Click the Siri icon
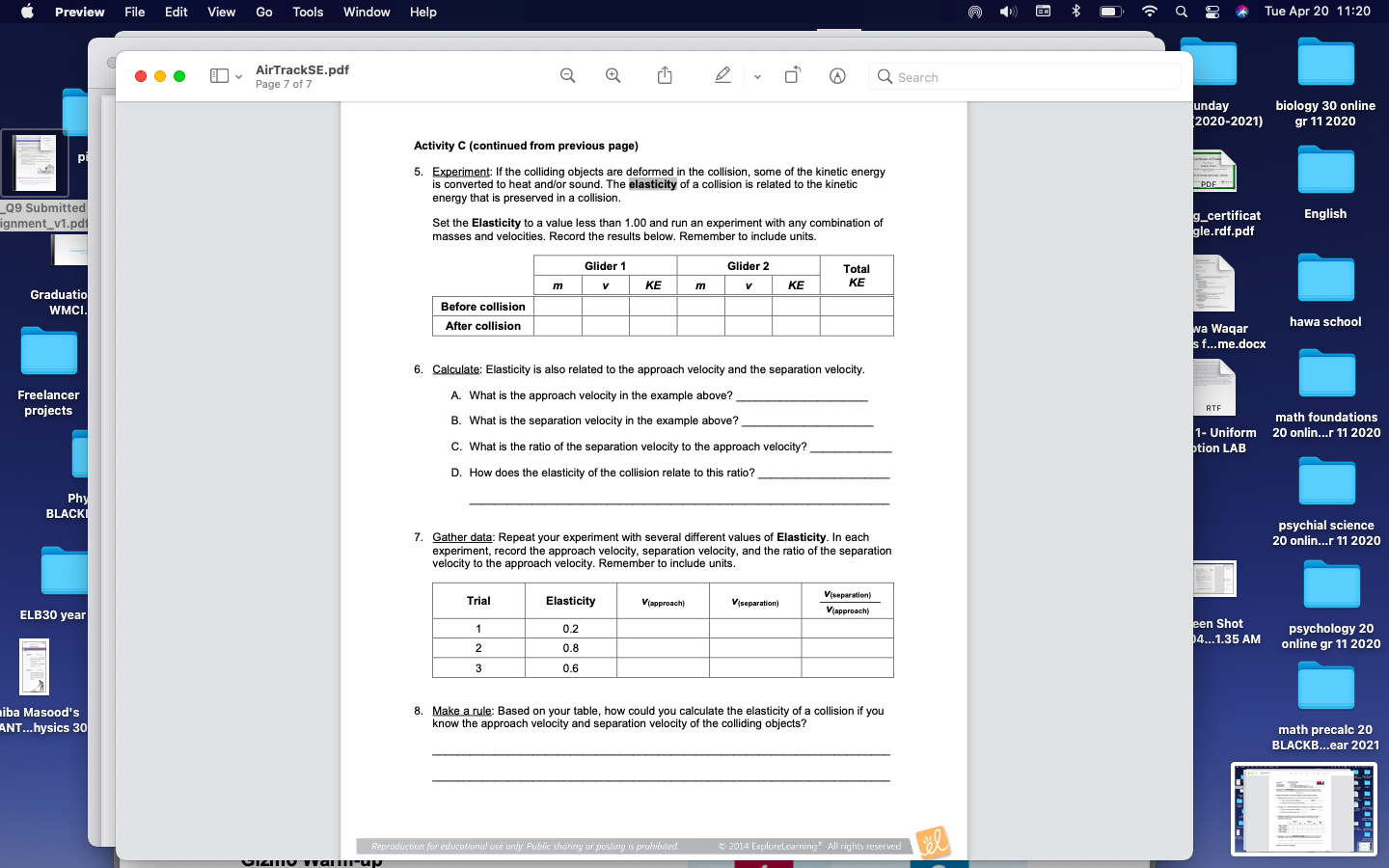 (x=1242, y=12)
